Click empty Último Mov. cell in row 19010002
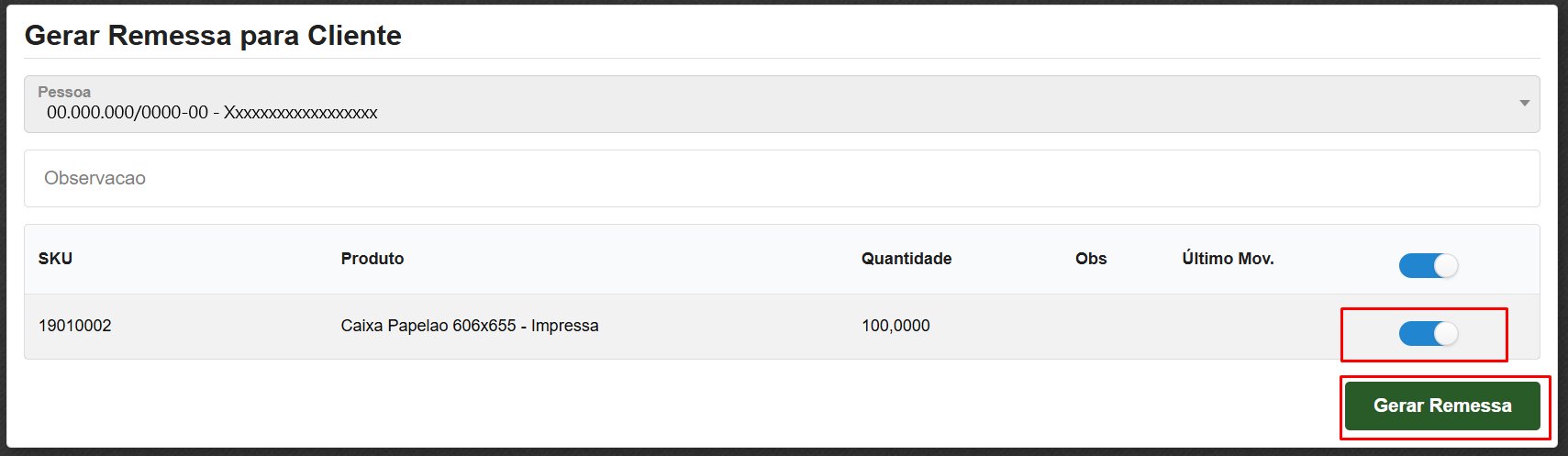Viewport: 1568px width, 456px height. [x=1248, y=326]
